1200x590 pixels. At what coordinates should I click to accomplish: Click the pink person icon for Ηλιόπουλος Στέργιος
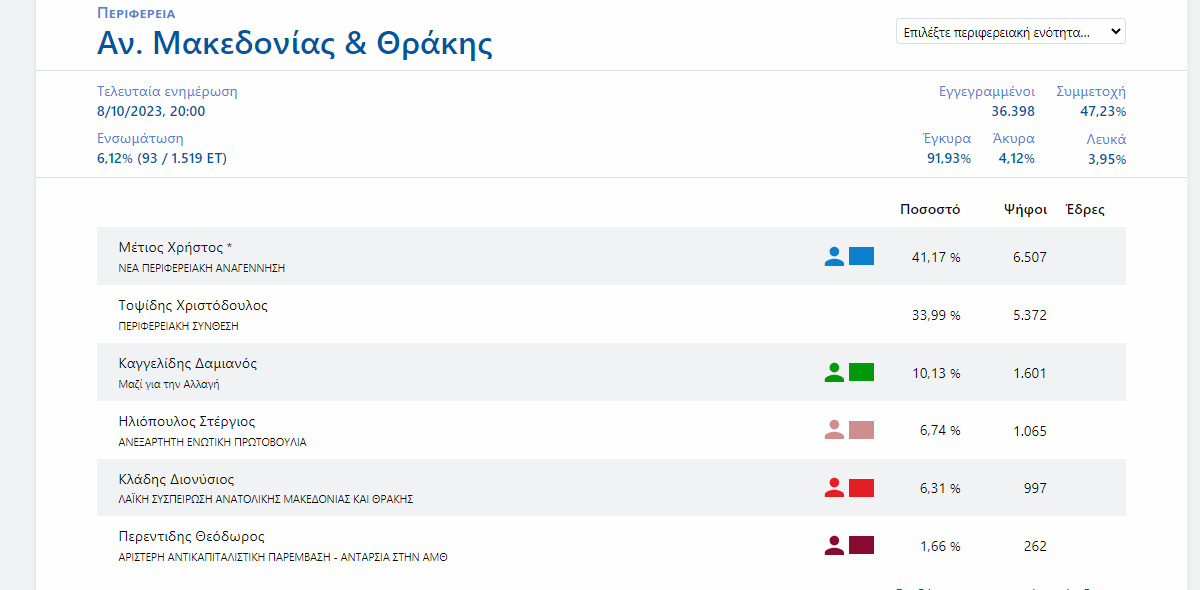tap(834, 430)
